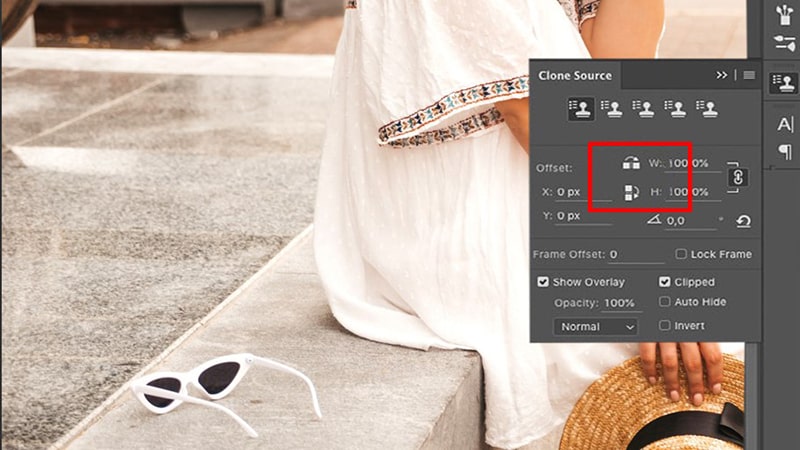Enable the Lock Frame checkbox
The image size is (800, 450).
coord(681,254)
